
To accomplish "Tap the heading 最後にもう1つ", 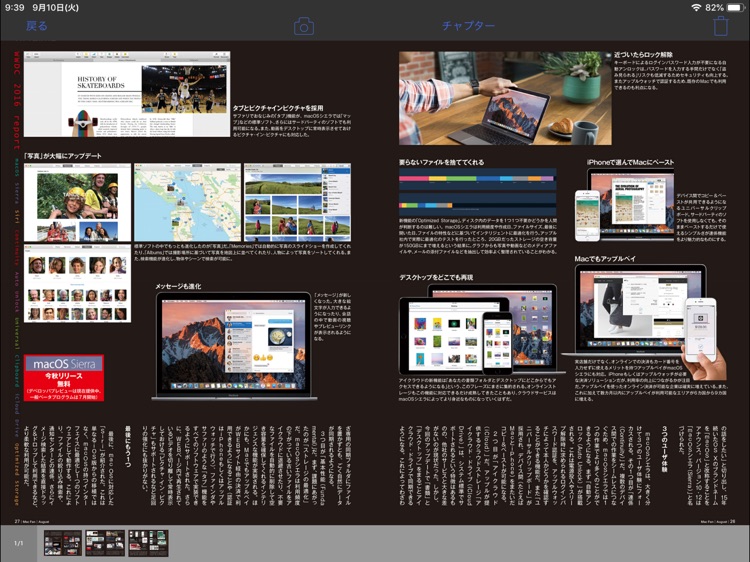I will [128, 446].
